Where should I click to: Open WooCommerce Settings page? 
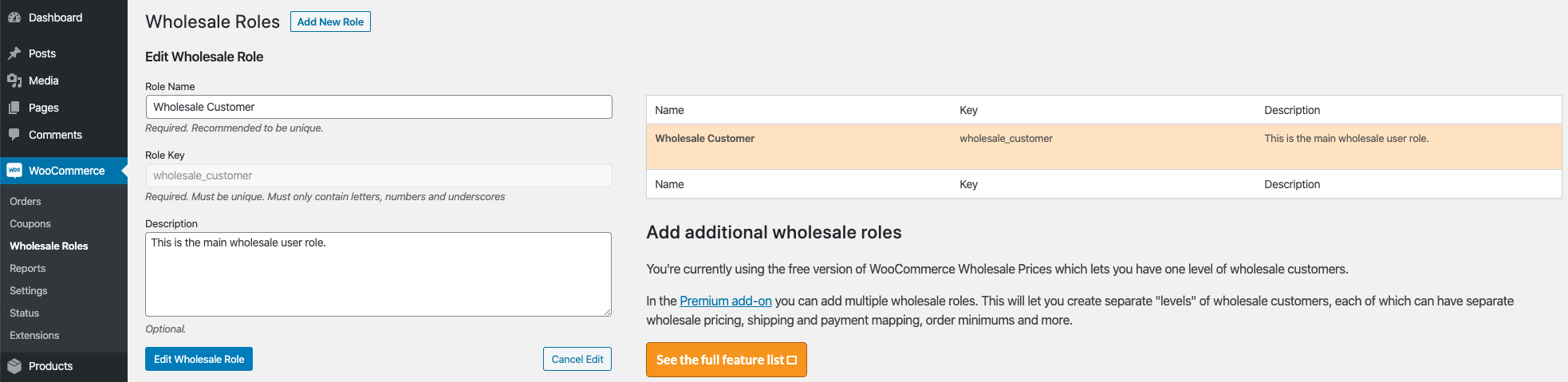[29, 291]
